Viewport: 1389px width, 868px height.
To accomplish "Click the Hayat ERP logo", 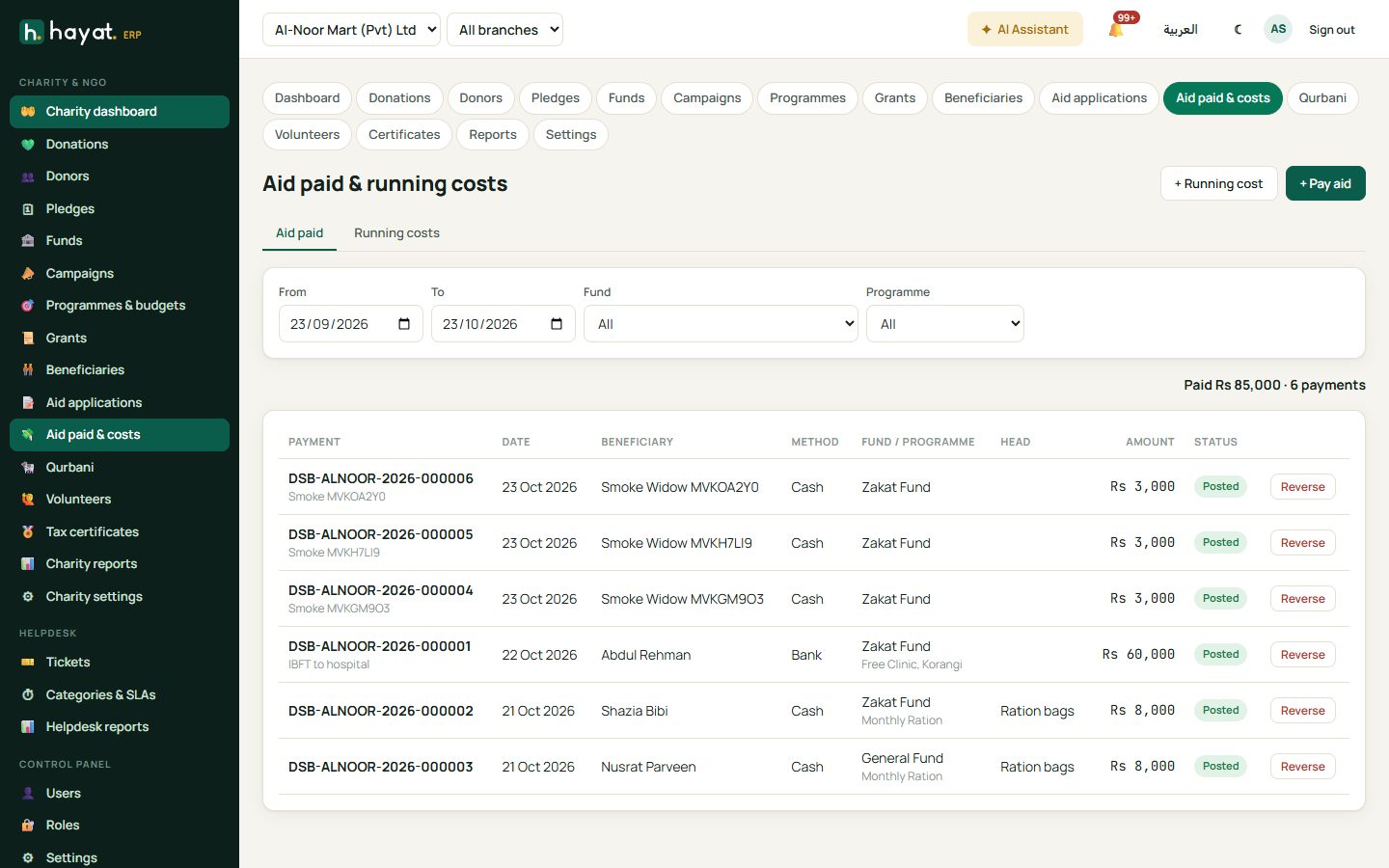I will [80, 33].
